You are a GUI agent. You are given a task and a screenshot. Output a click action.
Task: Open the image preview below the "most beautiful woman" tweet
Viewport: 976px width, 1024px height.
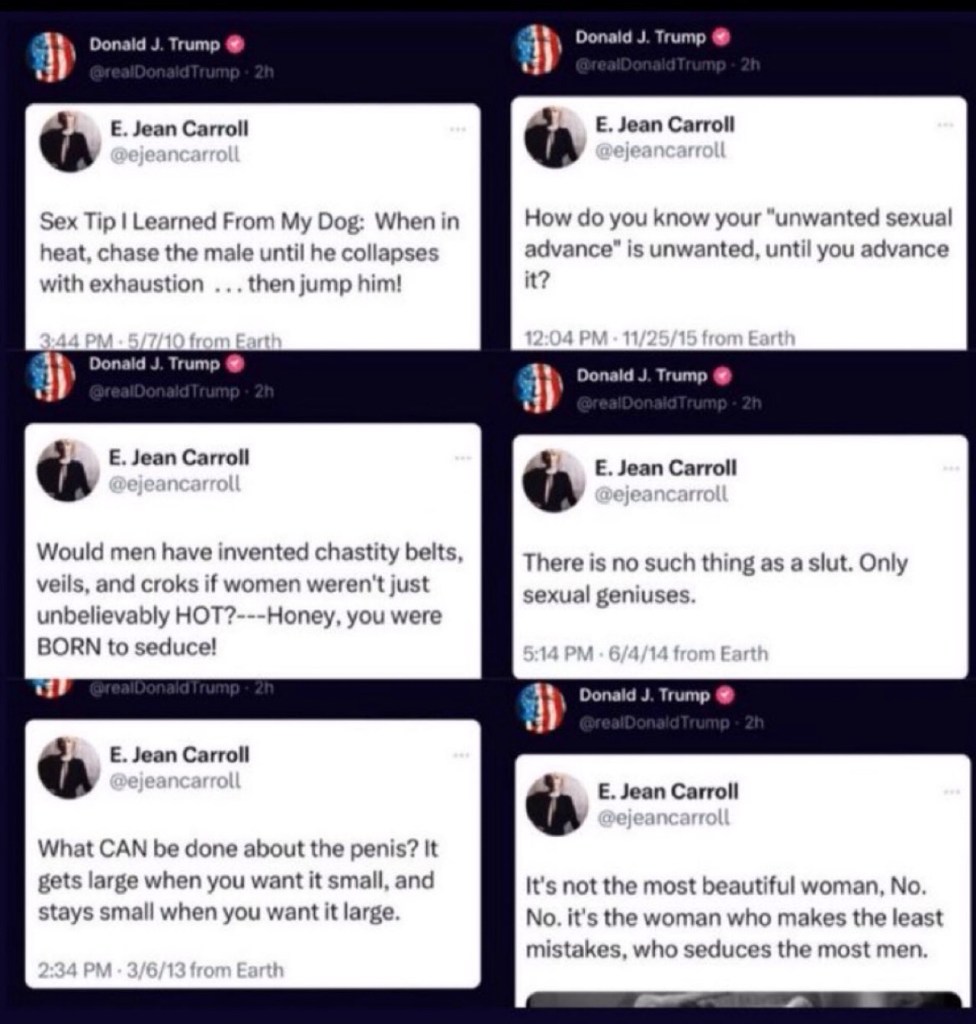[742, 999]
